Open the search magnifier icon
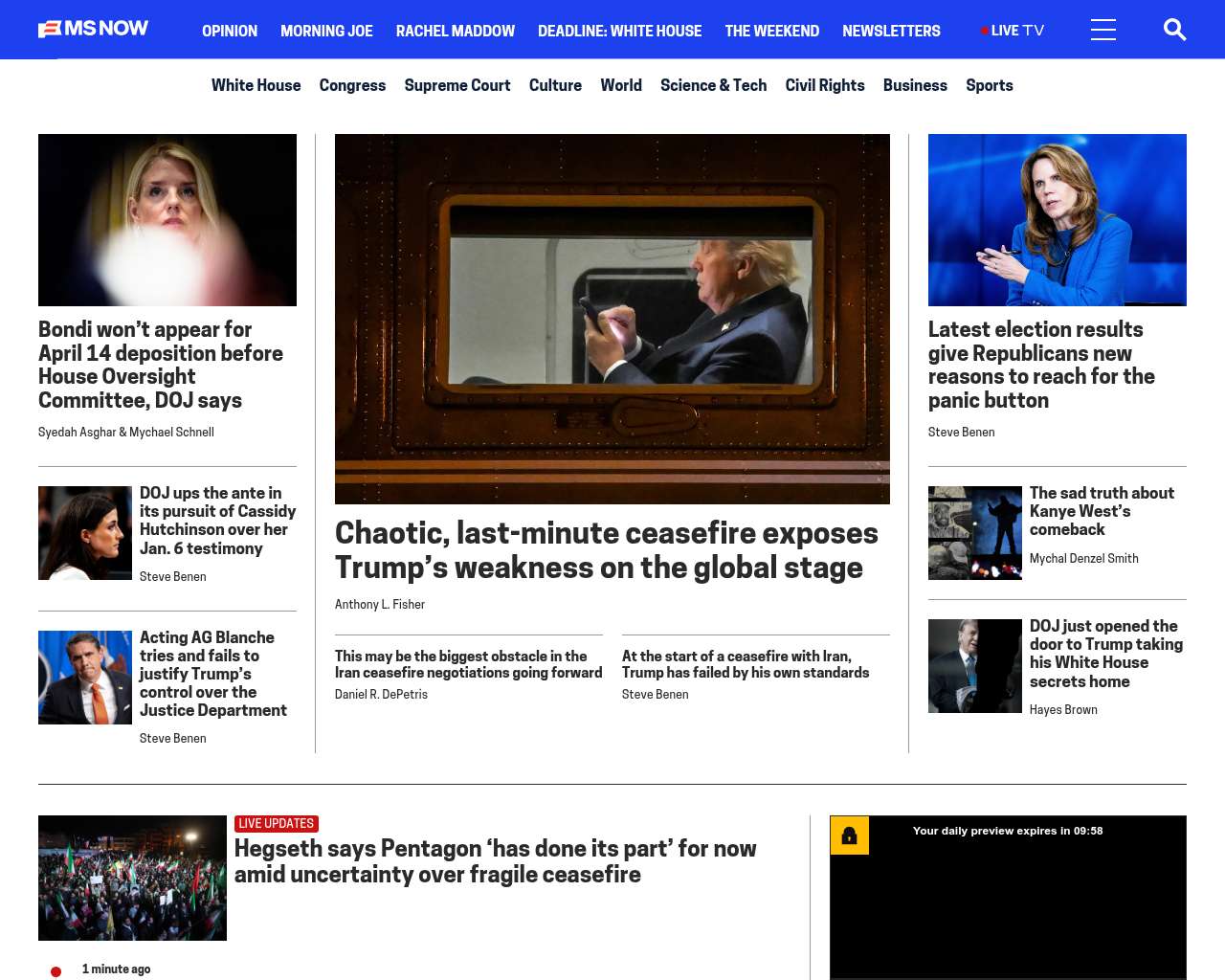The width and height of the screenshot is (1225, 980). point(1174,30)
